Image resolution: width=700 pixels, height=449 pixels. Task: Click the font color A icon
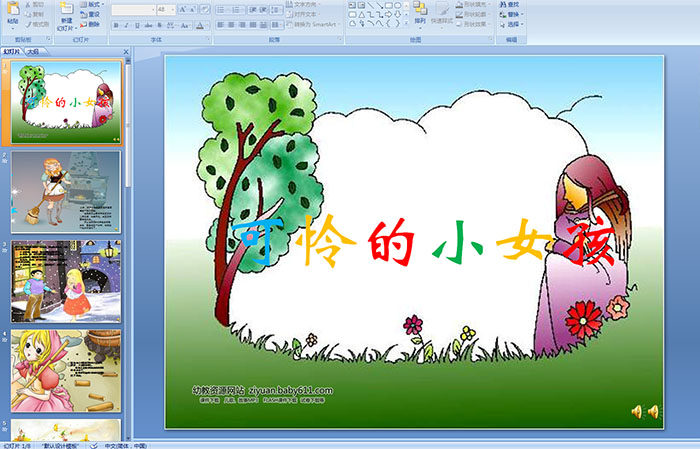[x=200, y=25]
